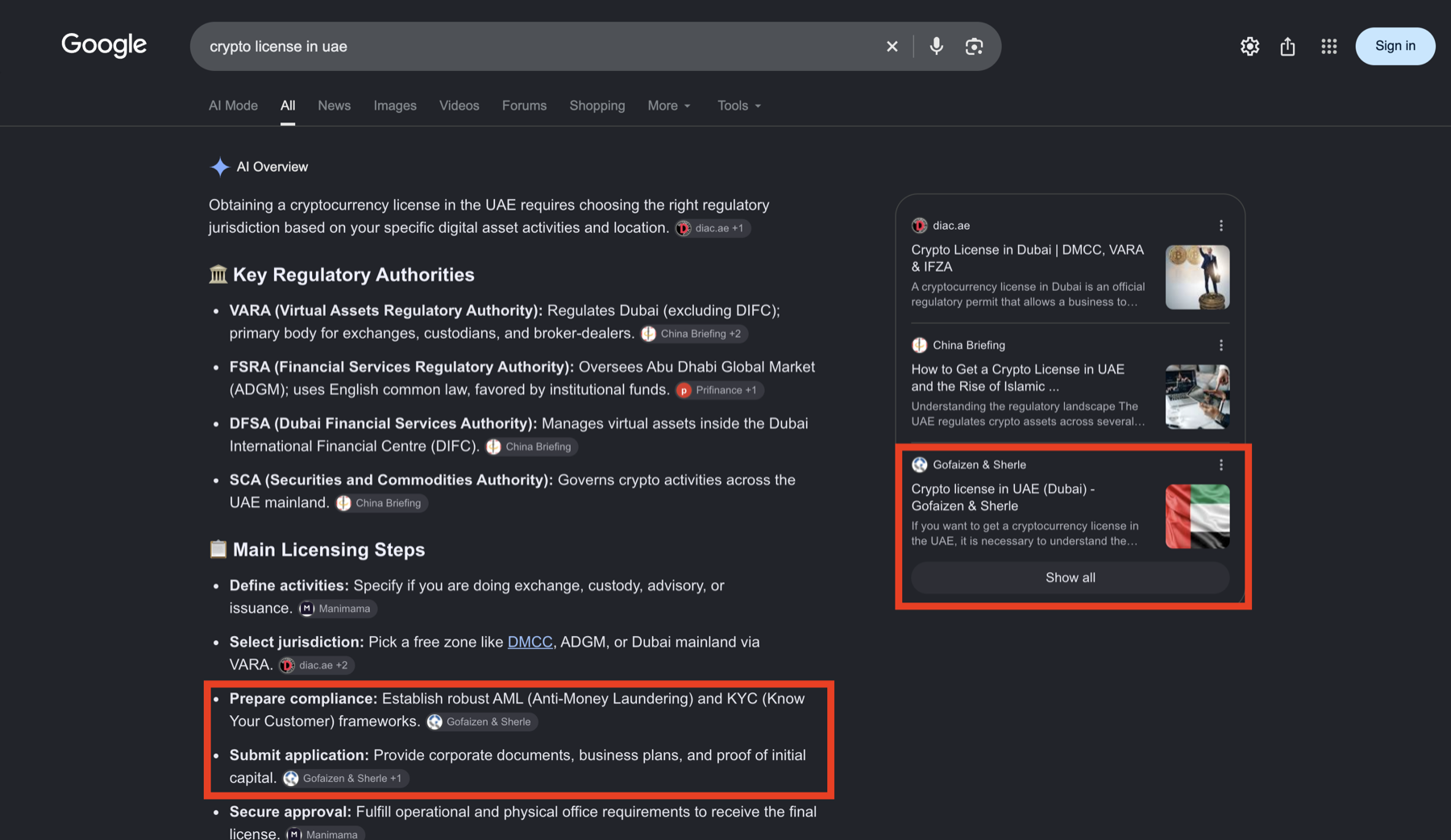1451x840 pixels.
Task: Open the 'diac.ae +2' citation chip
Action: pos(316,665)
